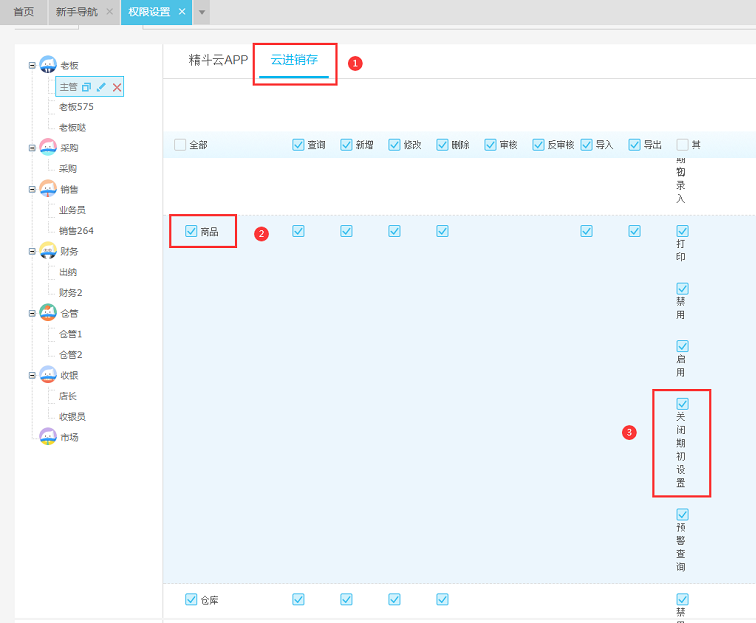Image resolution: width=756 pixels, height=623 pixels.
Task: Toggle the 删除 header checkbox
Action: (x=442, y=145)
